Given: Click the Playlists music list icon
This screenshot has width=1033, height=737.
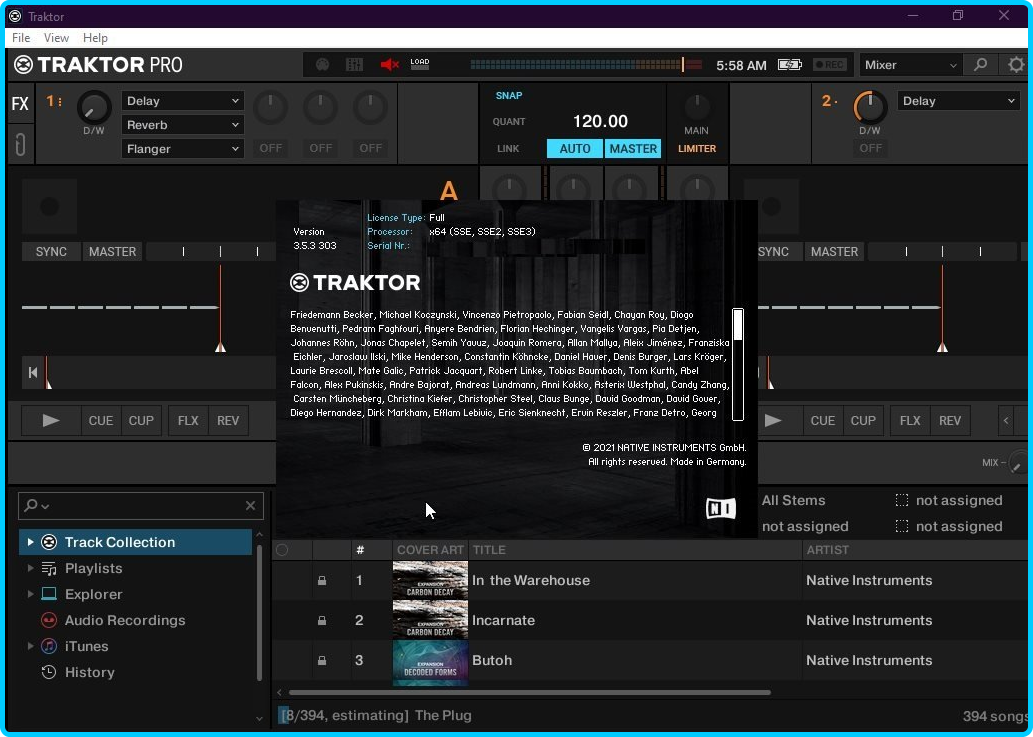Looking at the screenshot, I should (49, 568).
